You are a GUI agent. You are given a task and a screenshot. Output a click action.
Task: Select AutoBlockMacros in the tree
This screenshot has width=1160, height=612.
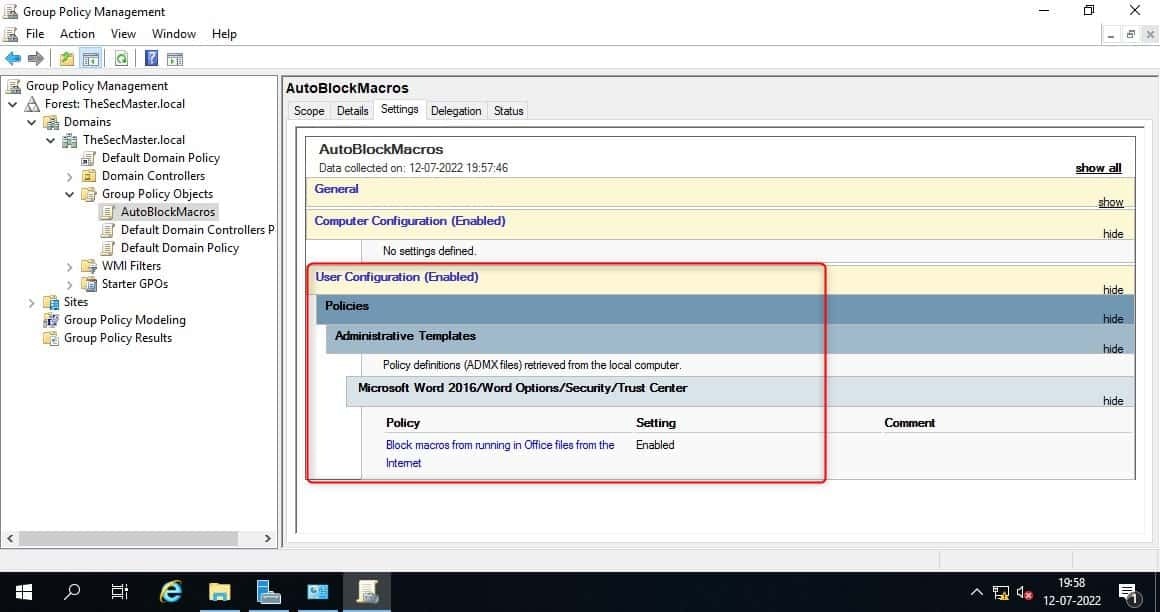point(168,212)
